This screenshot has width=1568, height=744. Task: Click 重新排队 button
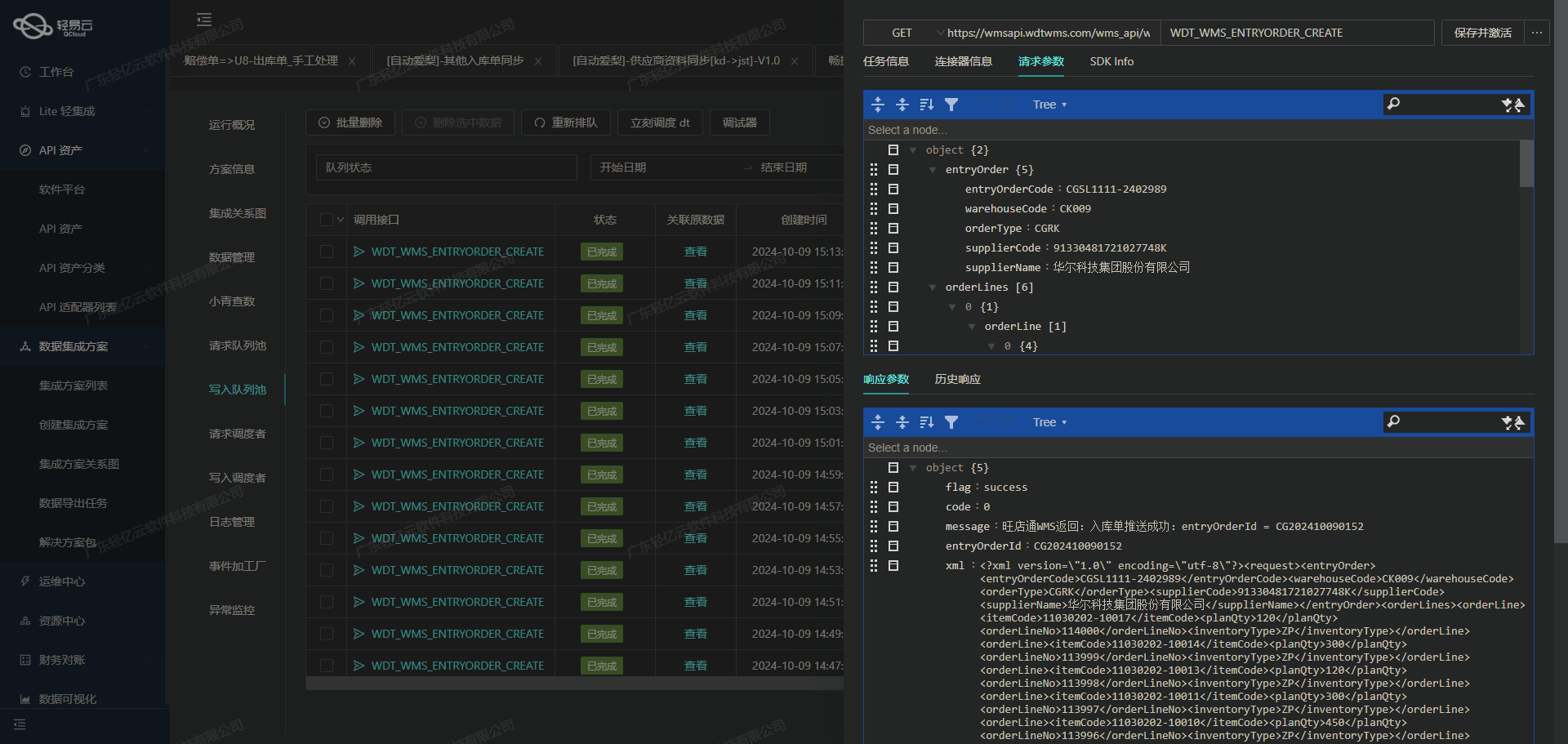coord(566,123)
